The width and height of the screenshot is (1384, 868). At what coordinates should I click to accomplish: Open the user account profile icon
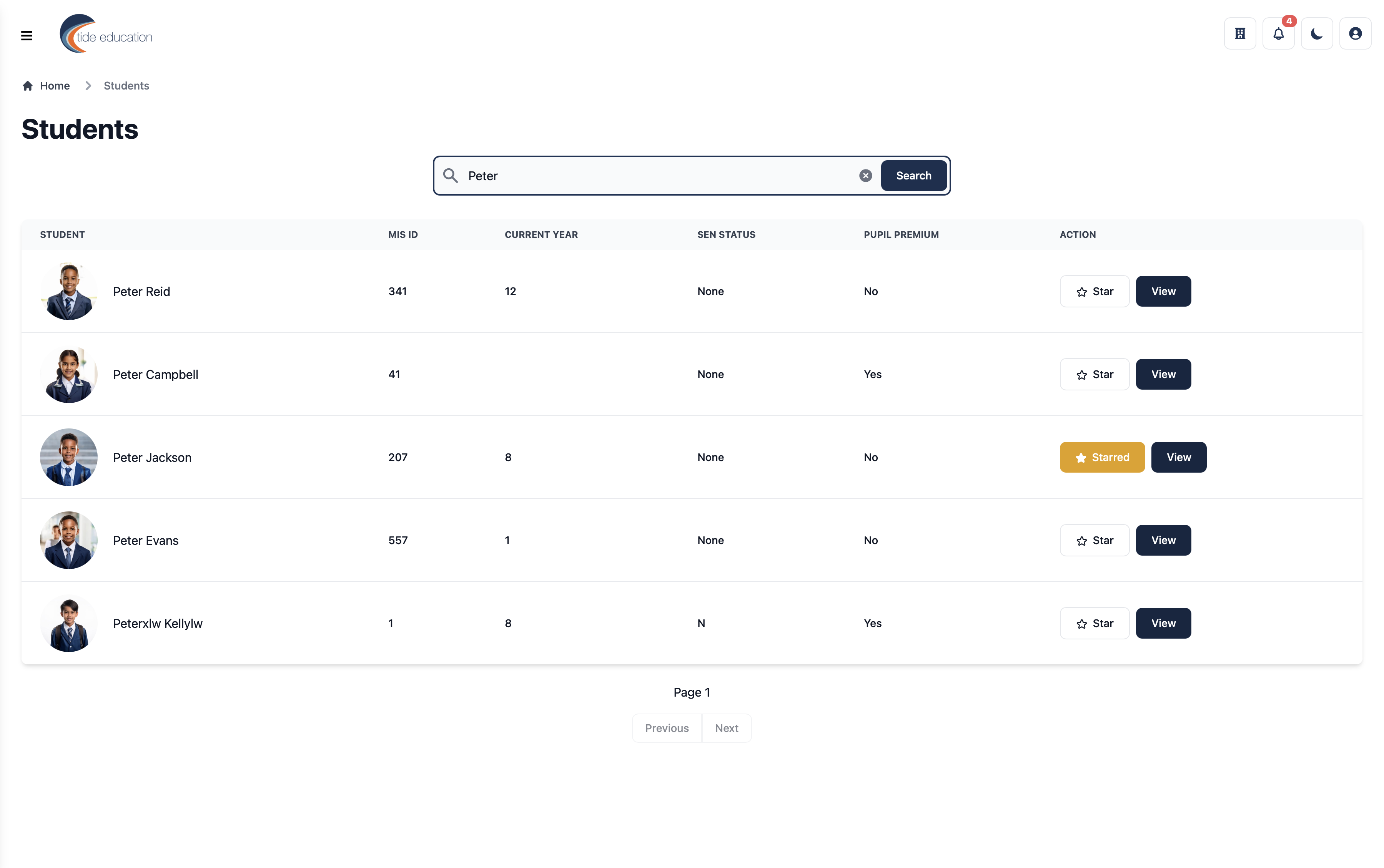[x=1355, y=34]
